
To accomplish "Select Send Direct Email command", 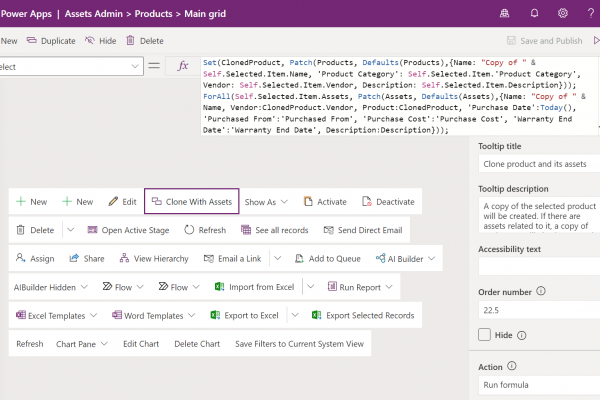I will pos(363,230).
